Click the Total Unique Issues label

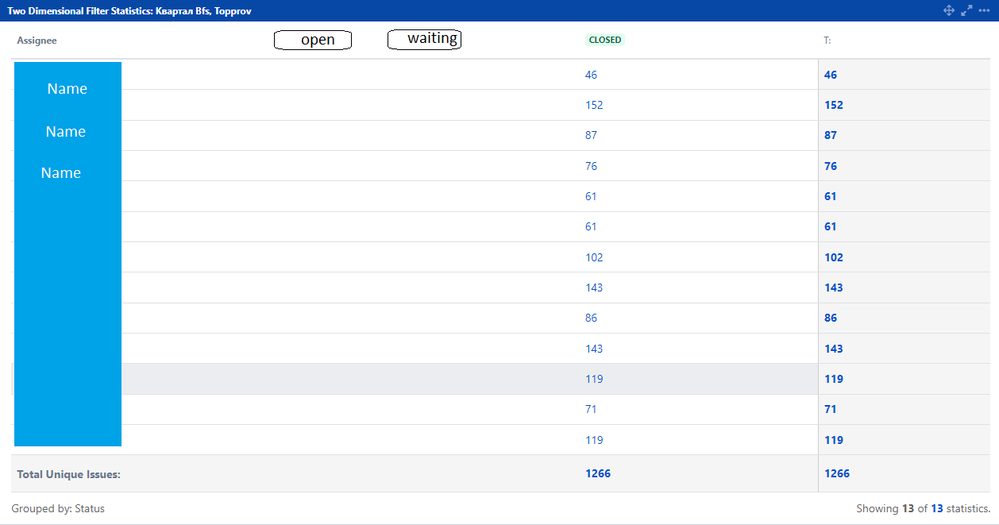click(69, 474)
